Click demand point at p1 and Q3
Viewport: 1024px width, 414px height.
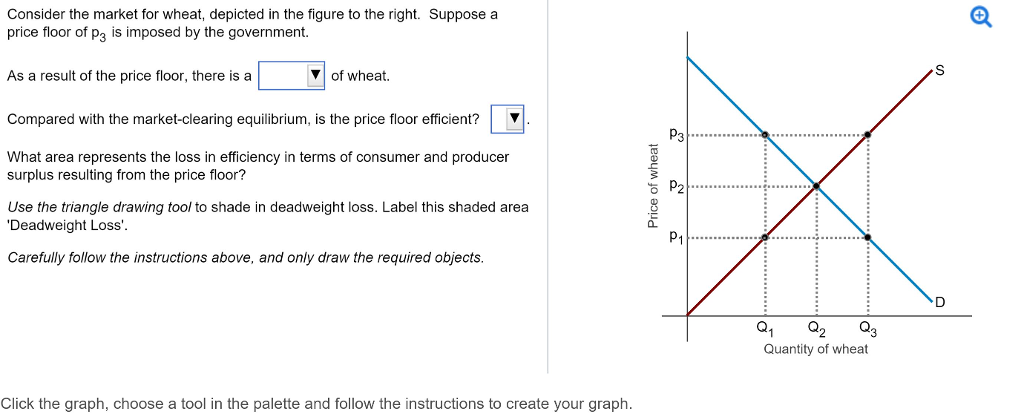tap(867, 237)
